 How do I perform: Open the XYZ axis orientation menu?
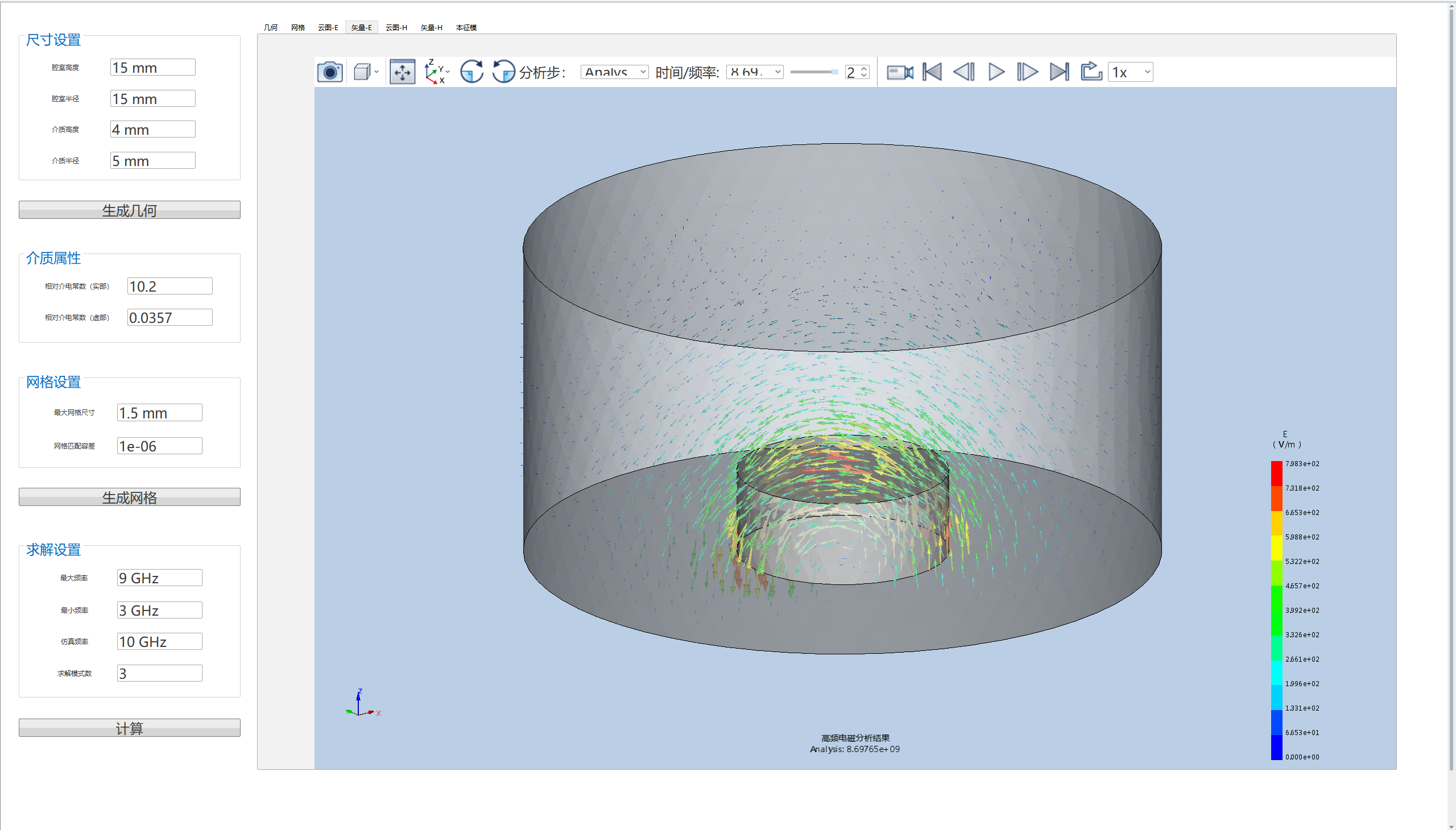pos(437,72)
